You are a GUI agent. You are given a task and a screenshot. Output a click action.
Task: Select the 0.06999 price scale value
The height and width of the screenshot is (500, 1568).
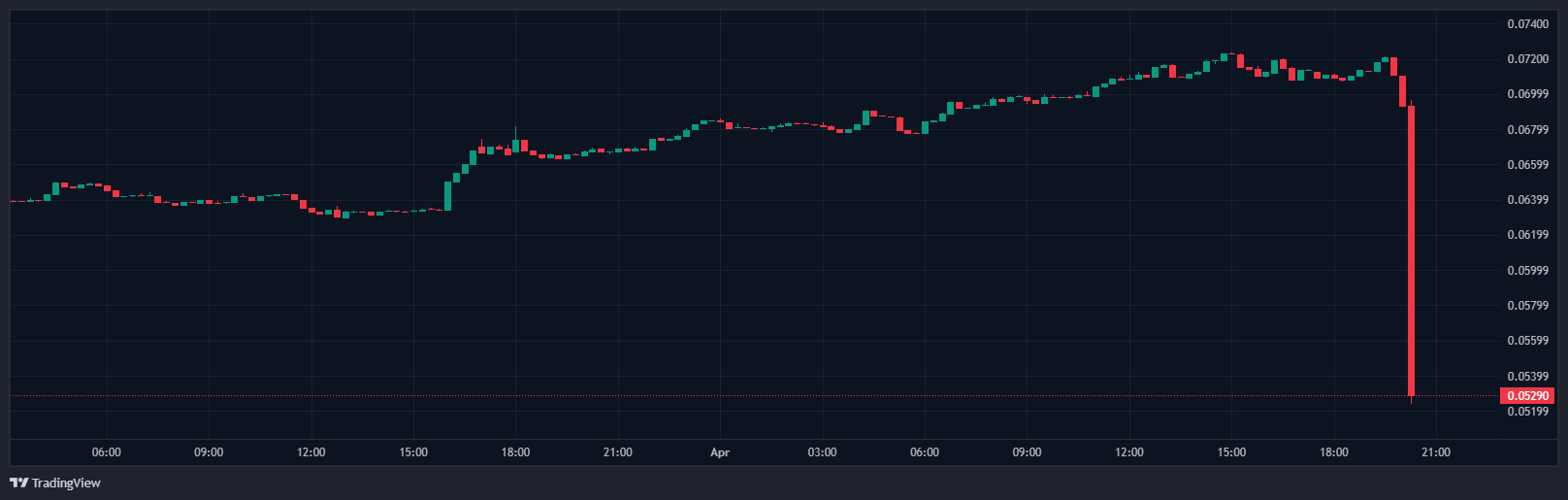1527,94
